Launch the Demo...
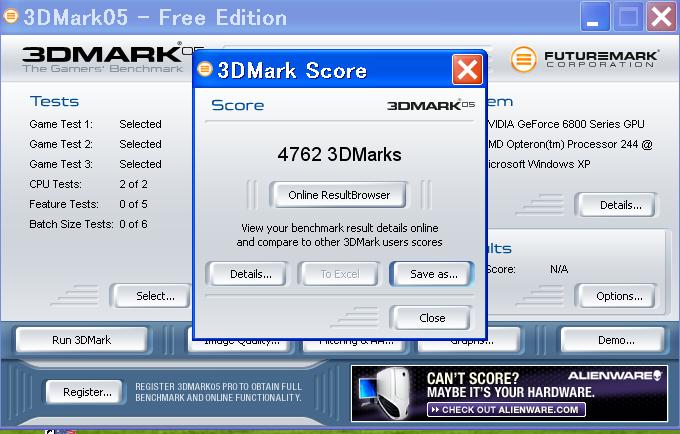This screenshot has width=680, height=434. click(x=613, y=340)
